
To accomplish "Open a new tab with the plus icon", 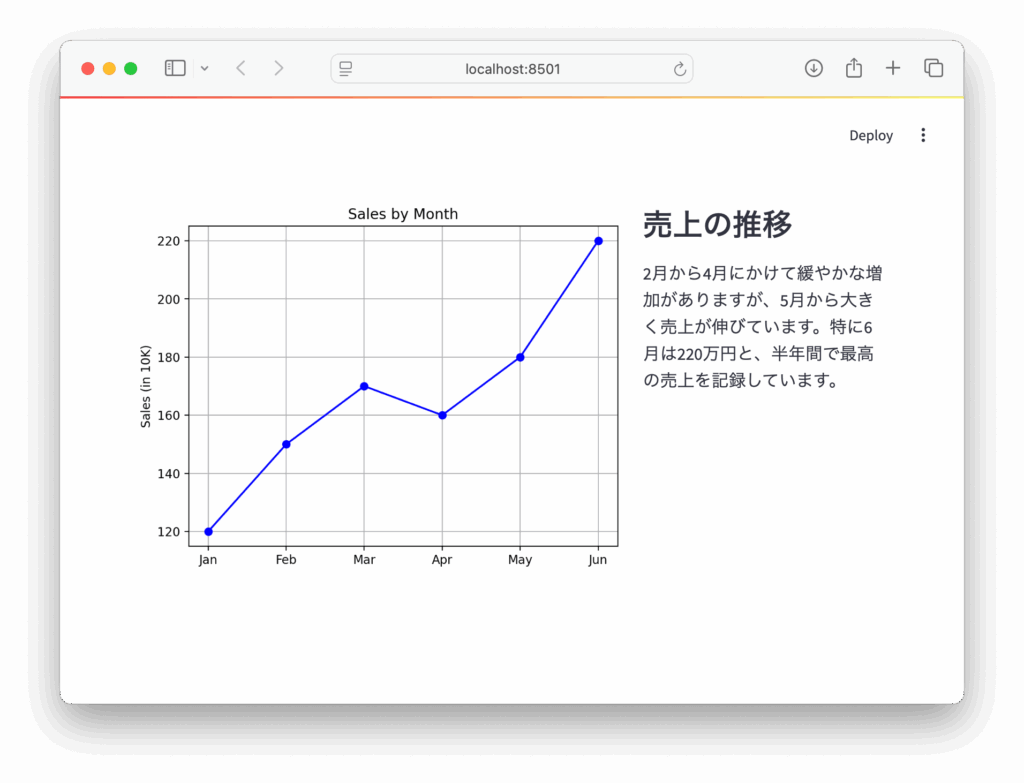I will pos(893,68).
